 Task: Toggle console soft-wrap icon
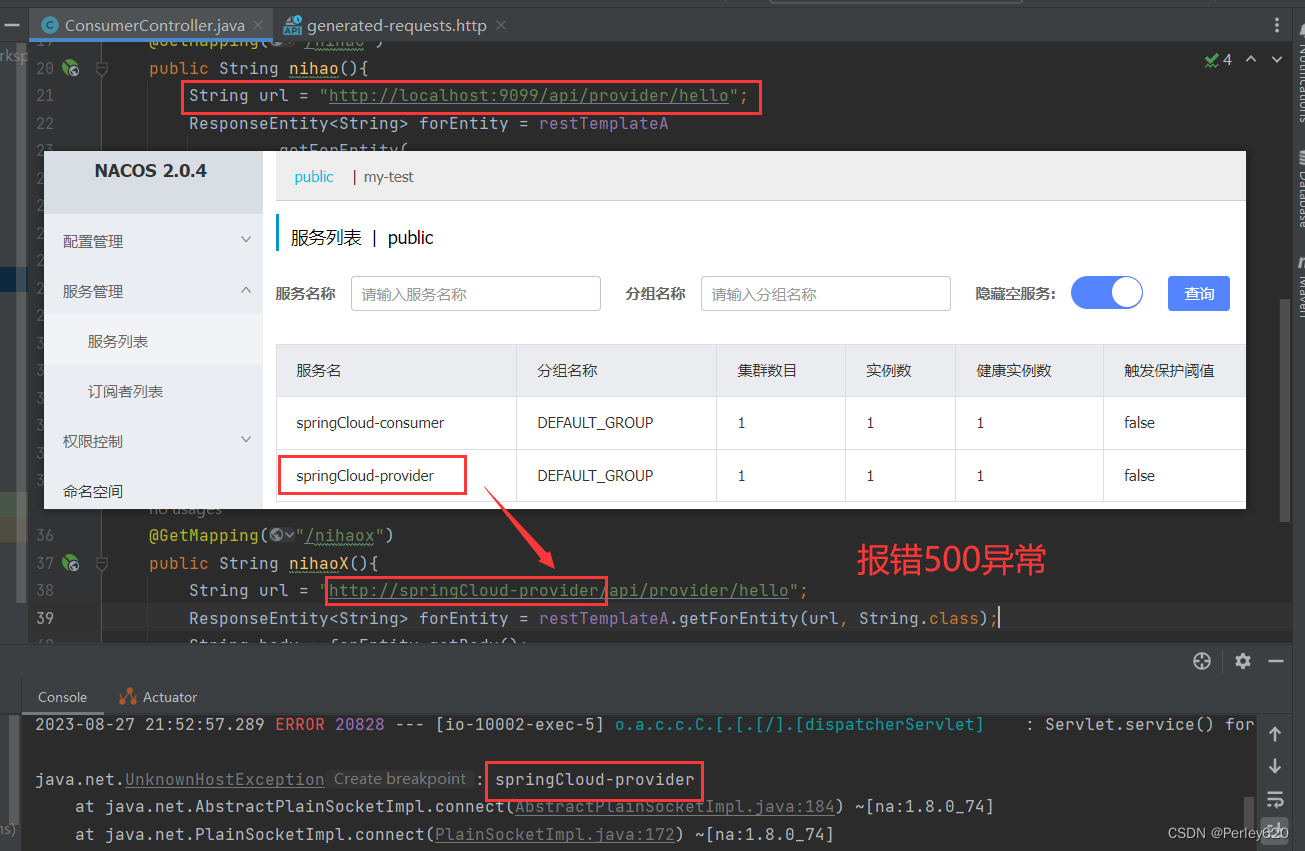[x=1275, y=800]
